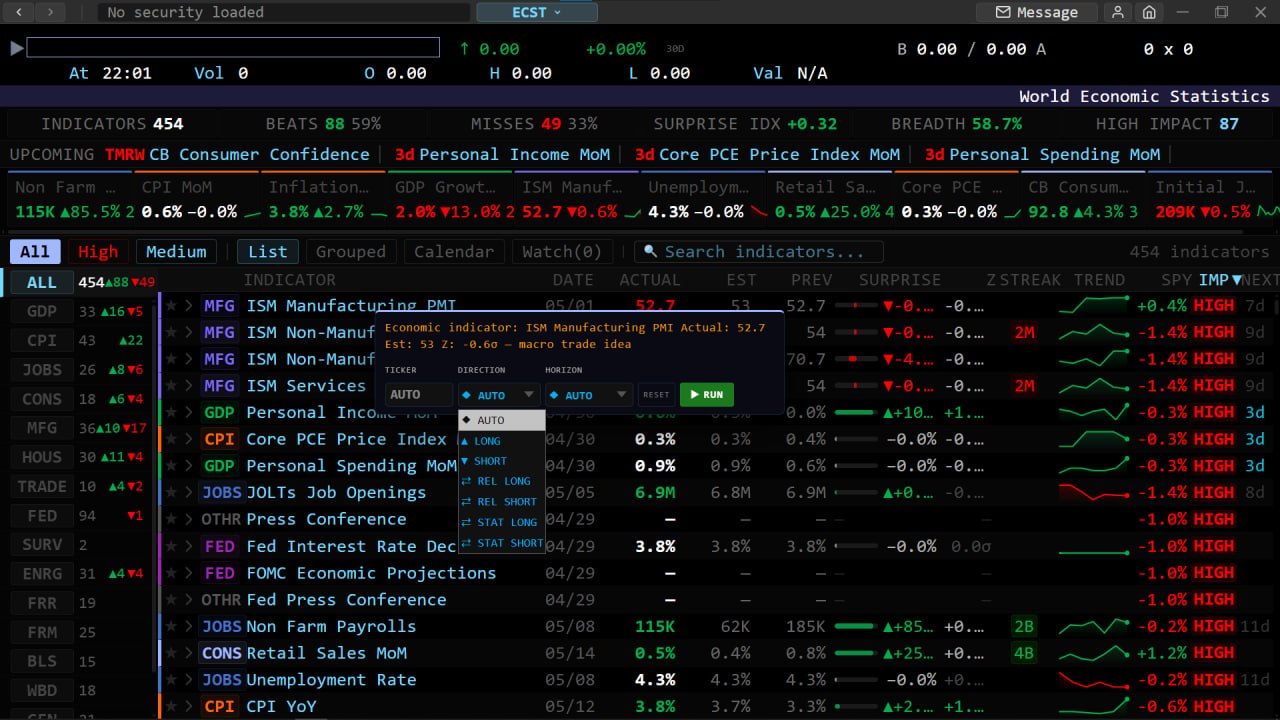Star Non Farm Payrolls row

(x=171, y=627)
